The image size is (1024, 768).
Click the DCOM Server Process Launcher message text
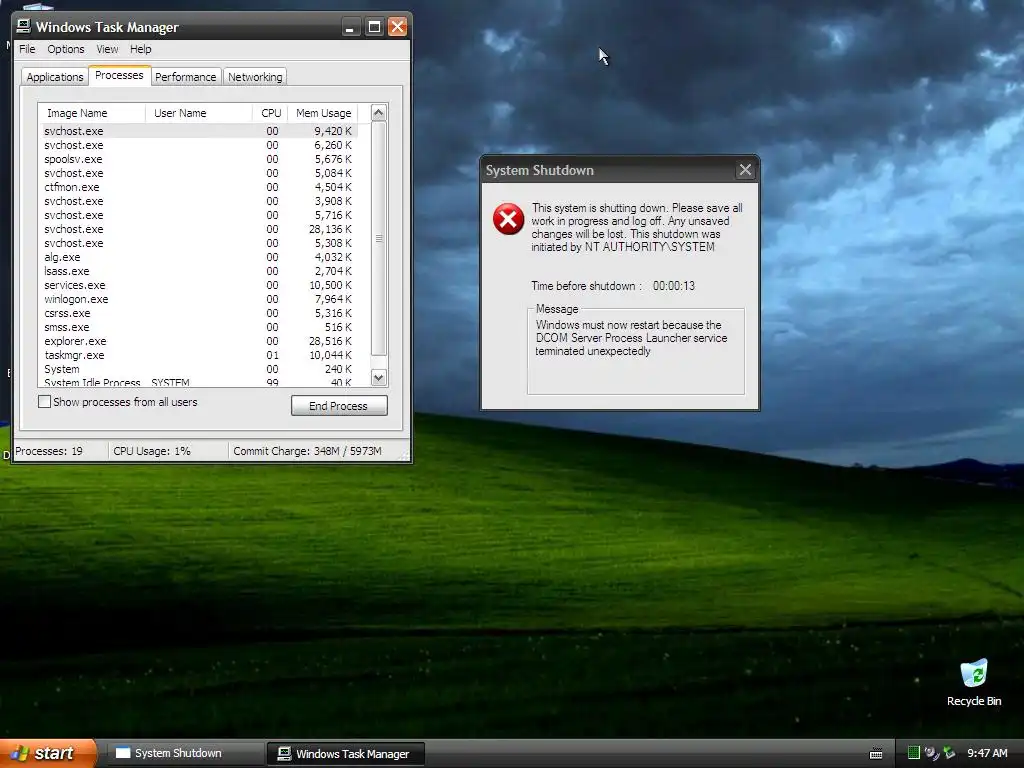(x=632, y=338)
